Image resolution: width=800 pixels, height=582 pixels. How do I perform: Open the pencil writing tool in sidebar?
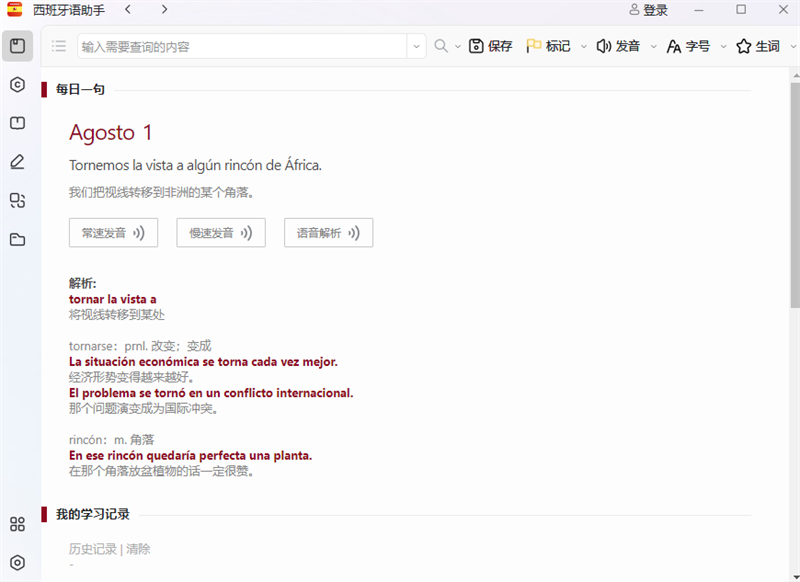[x=17, y=162]
